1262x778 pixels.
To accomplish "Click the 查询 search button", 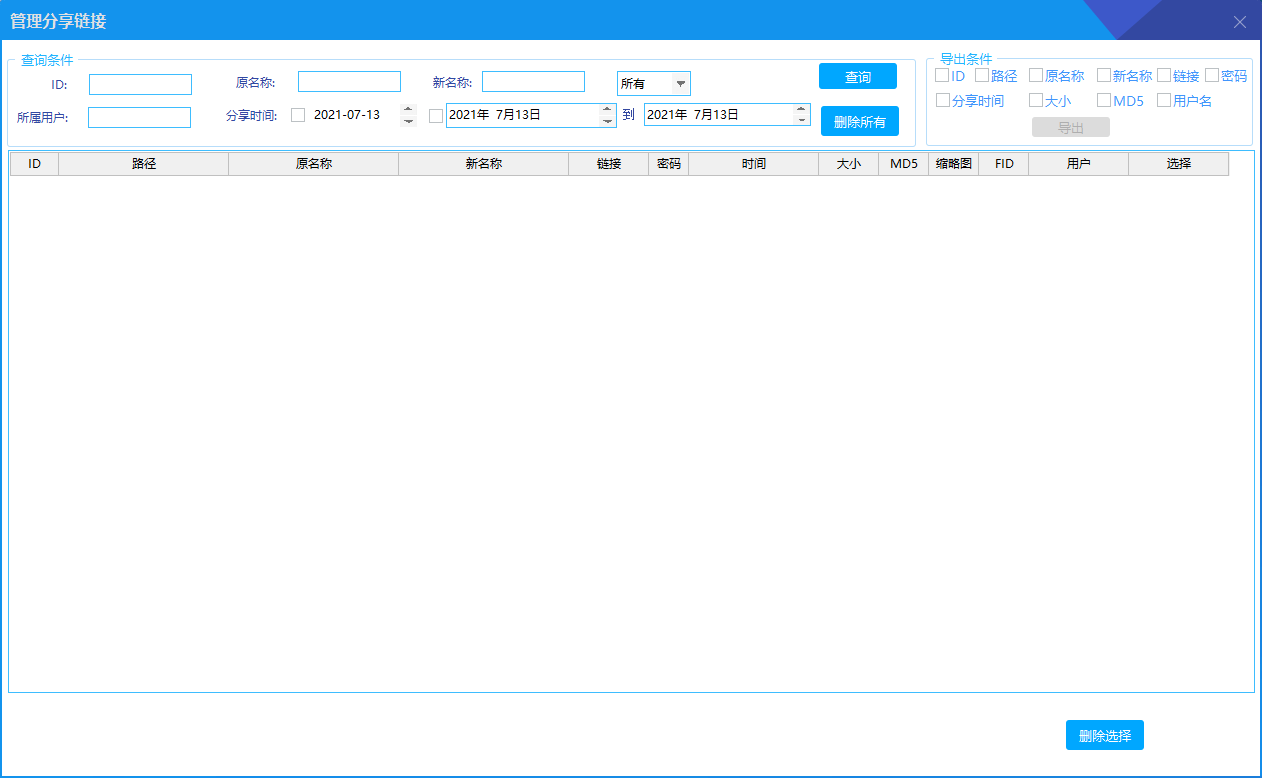I will point(857,77).
